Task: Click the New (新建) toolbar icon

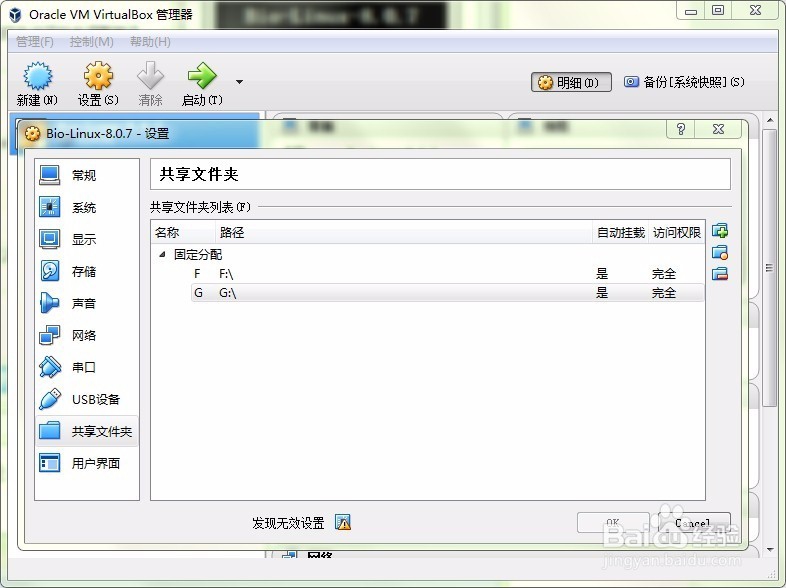Action: click(x=38, y=76)
